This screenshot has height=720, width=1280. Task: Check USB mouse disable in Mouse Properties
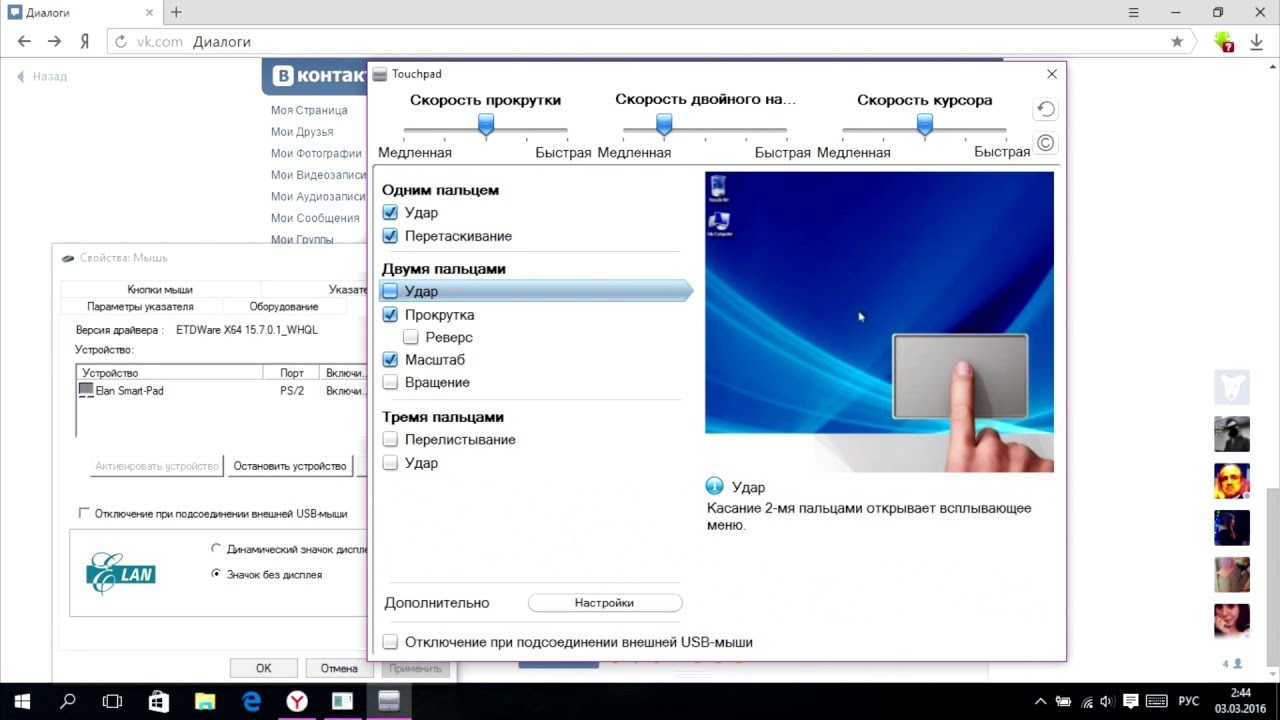[x=84, y=513]
